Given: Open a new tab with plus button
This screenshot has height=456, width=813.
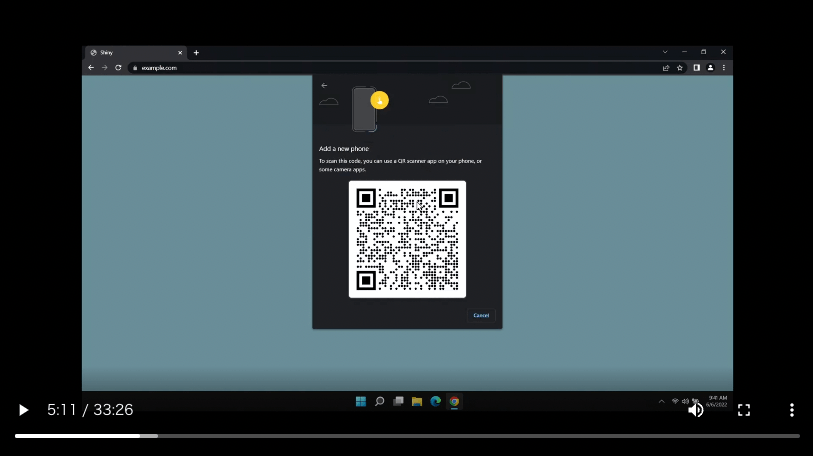Looking at the screenshot, I should (x=196, y=52).
